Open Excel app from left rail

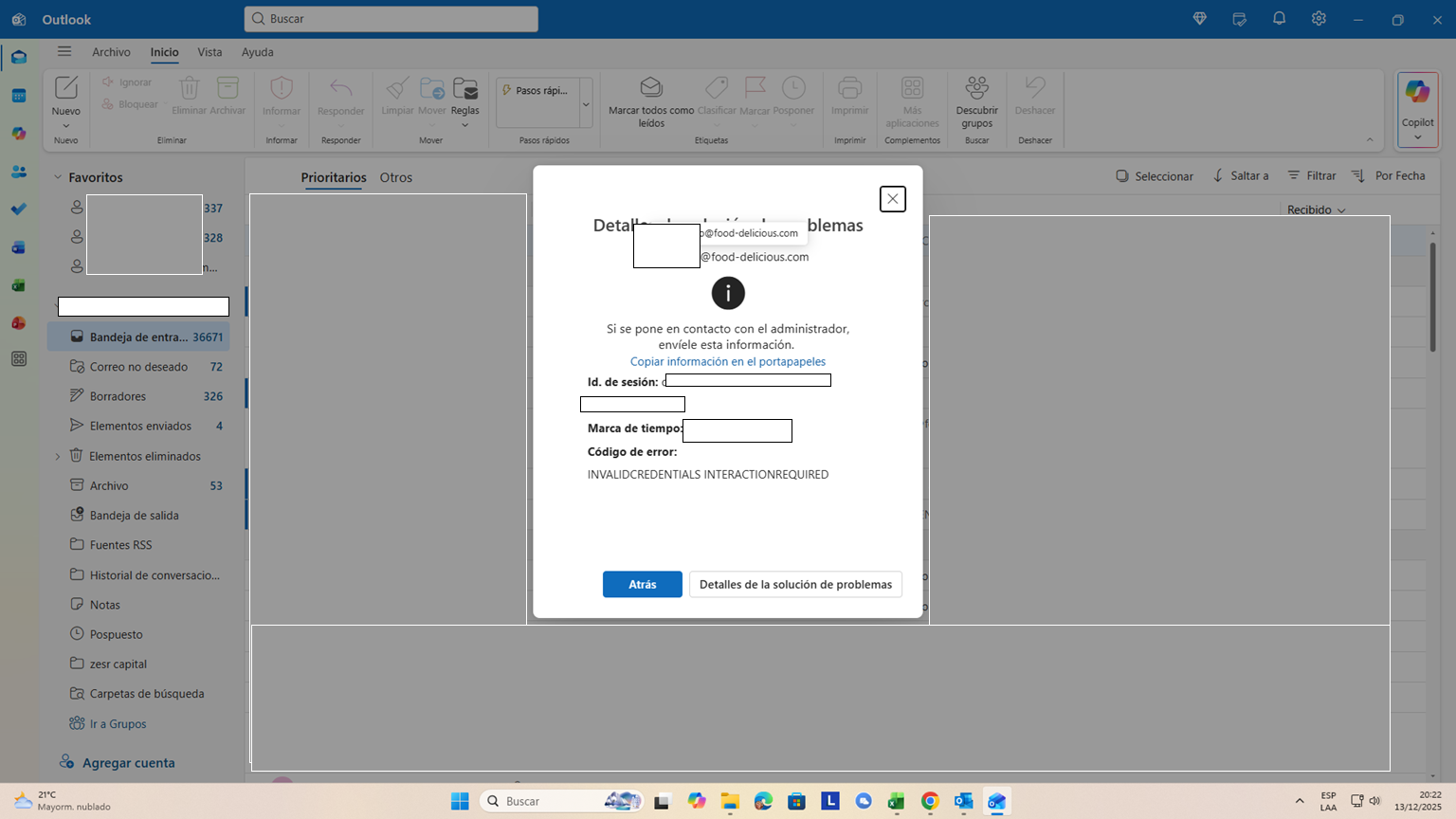(x=19, y=285)
